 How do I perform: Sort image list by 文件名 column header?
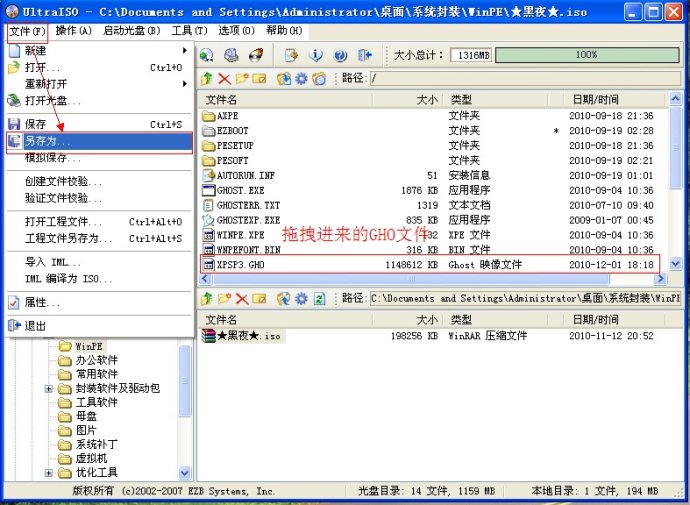tap(285, 100)
